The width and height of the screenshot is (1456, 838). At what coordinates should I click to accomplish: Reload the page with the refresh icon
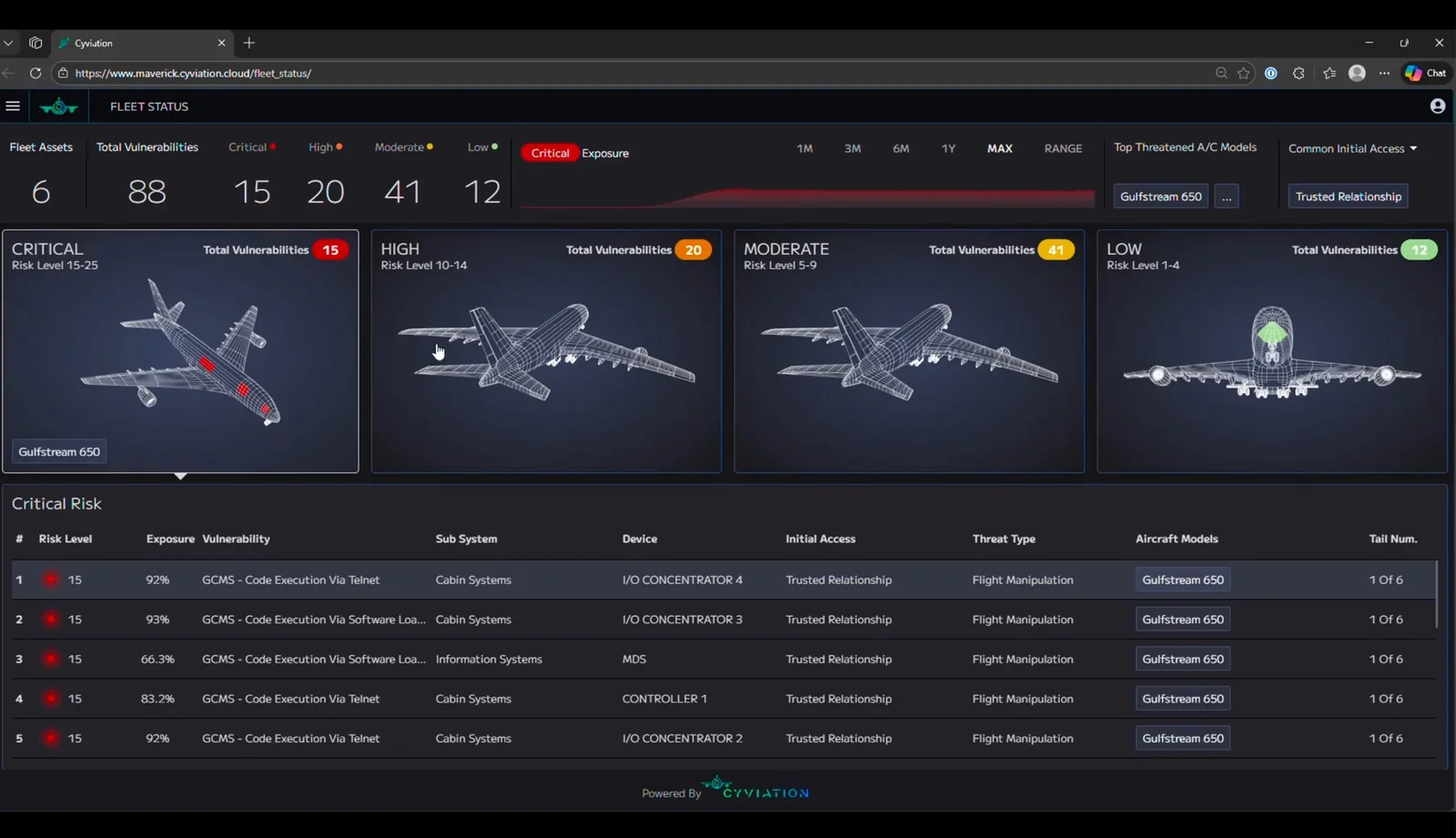[x=35, y=73]
